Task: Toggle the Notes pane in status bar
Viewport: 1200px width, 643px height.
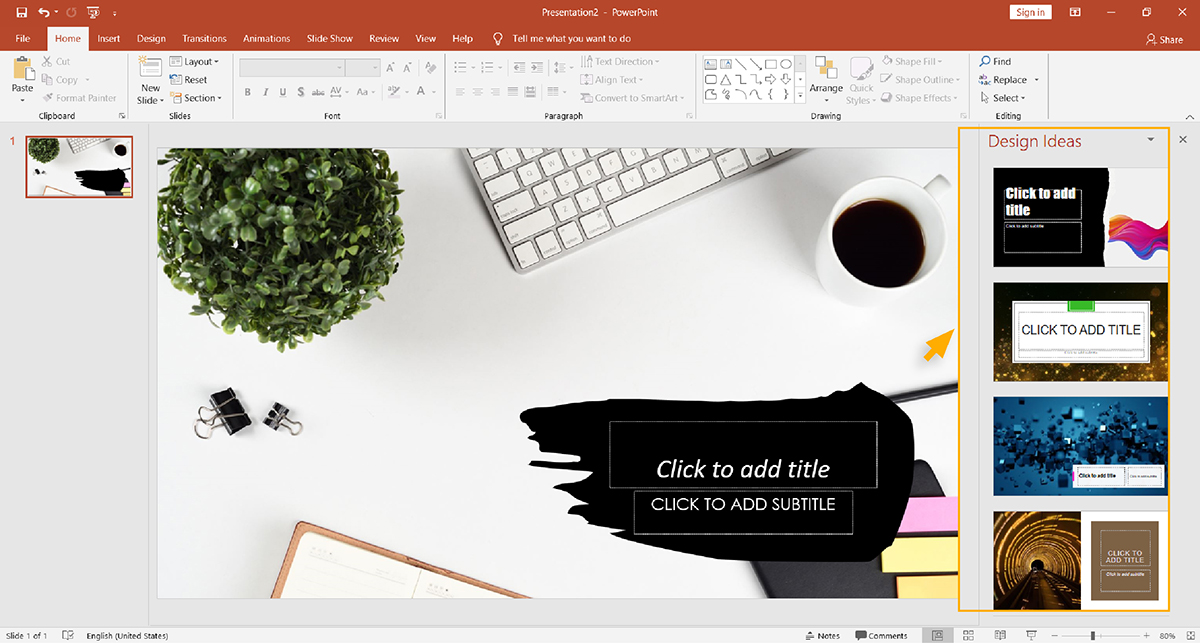Action: [x=822, y=635]
